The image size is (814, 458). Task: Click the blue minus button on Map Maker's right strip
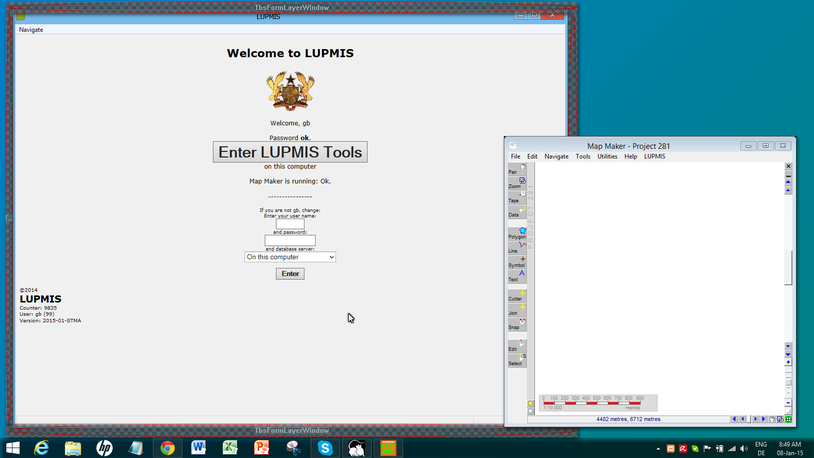(788, 402)
